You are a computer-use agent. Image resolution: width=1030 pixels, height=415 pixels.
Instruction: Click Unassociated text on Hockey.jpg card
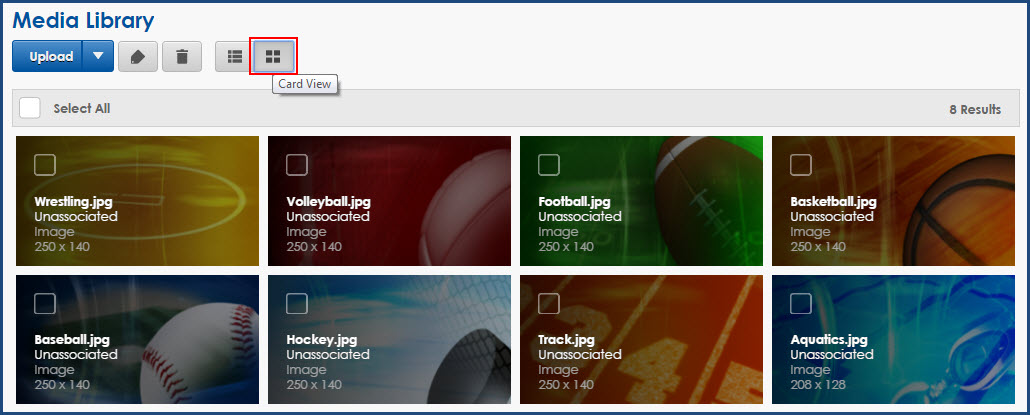[x=328, y=355]
